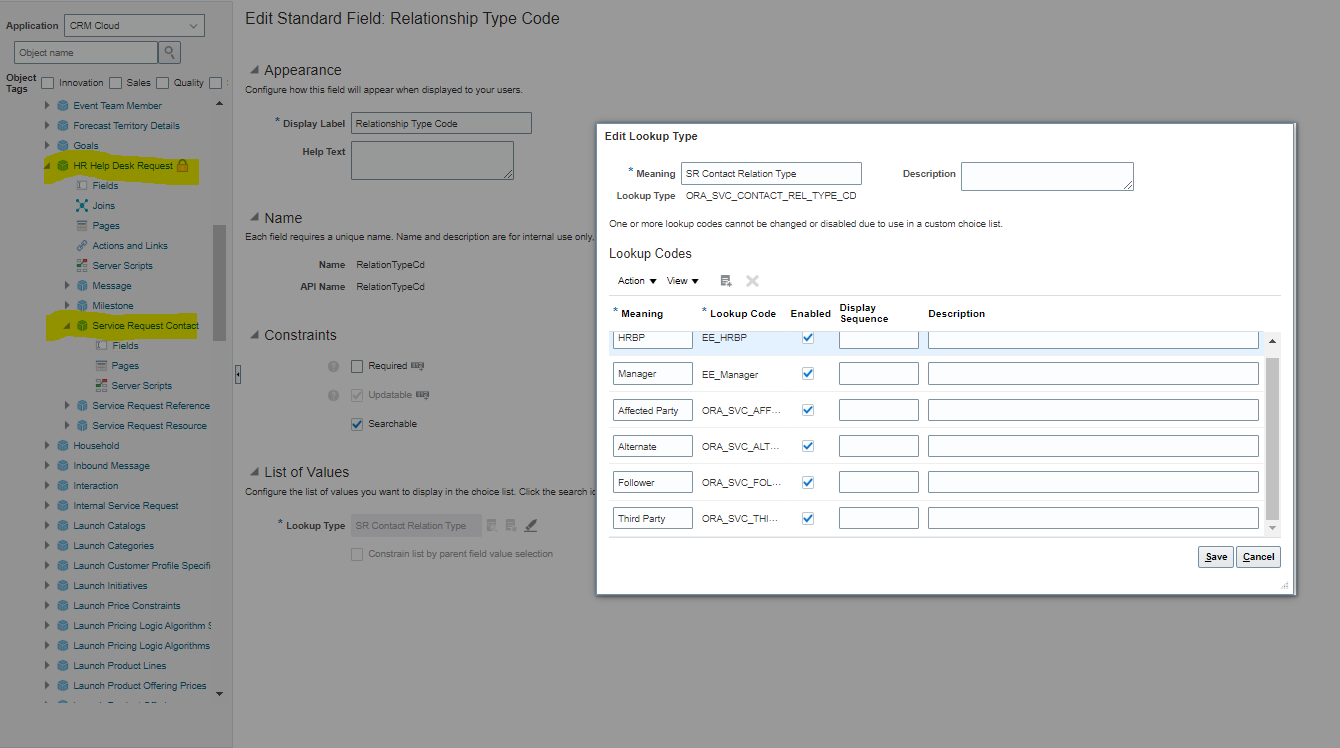Click the Lookup Code column header
Screen dimensions: 1340x748
click(742, 313)
